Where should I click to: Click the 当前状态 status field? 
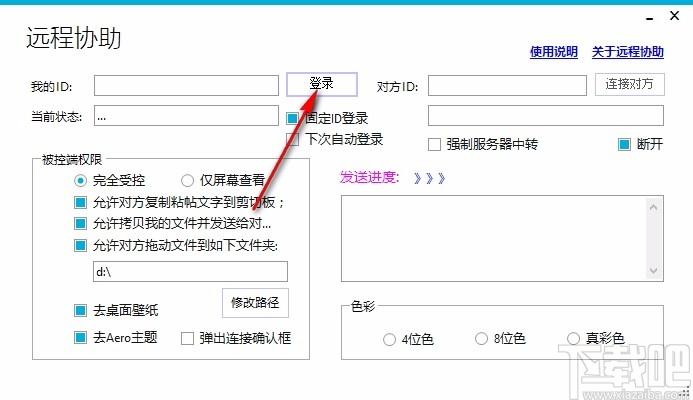(186, 116)
